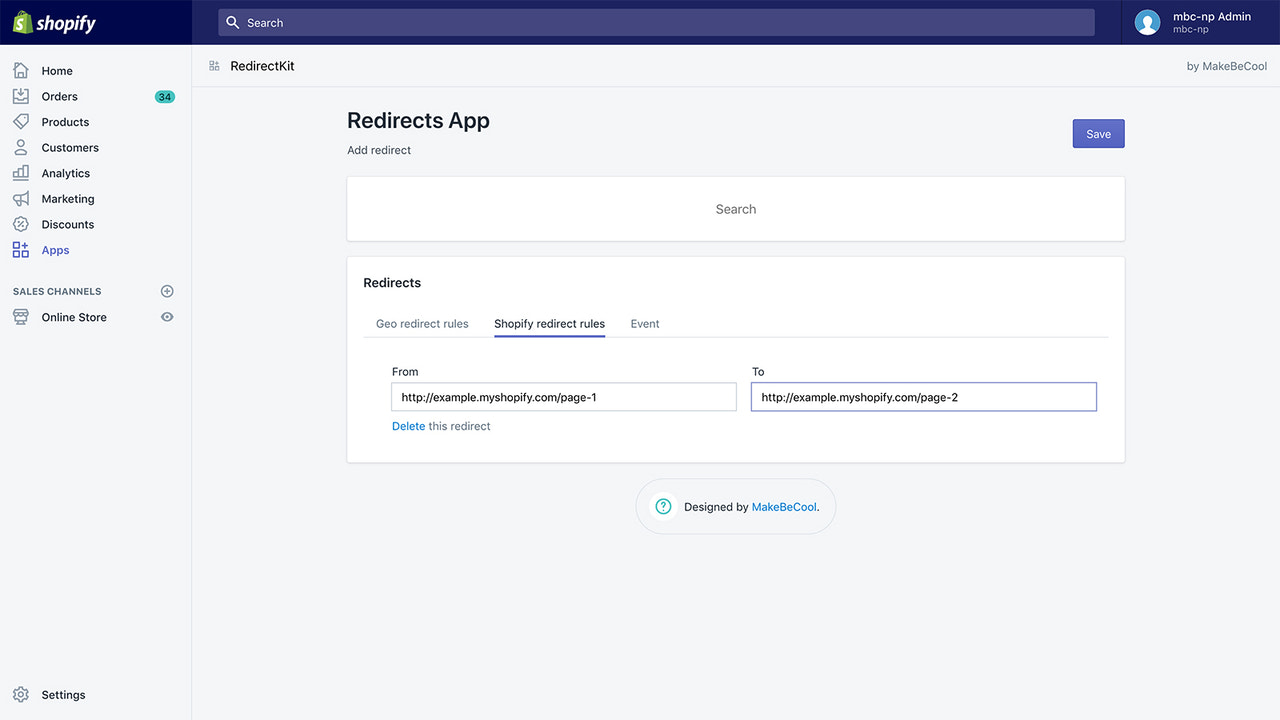The image size is (1280, 720).
Task: Delete this redirect
Action: click(408, 426)
